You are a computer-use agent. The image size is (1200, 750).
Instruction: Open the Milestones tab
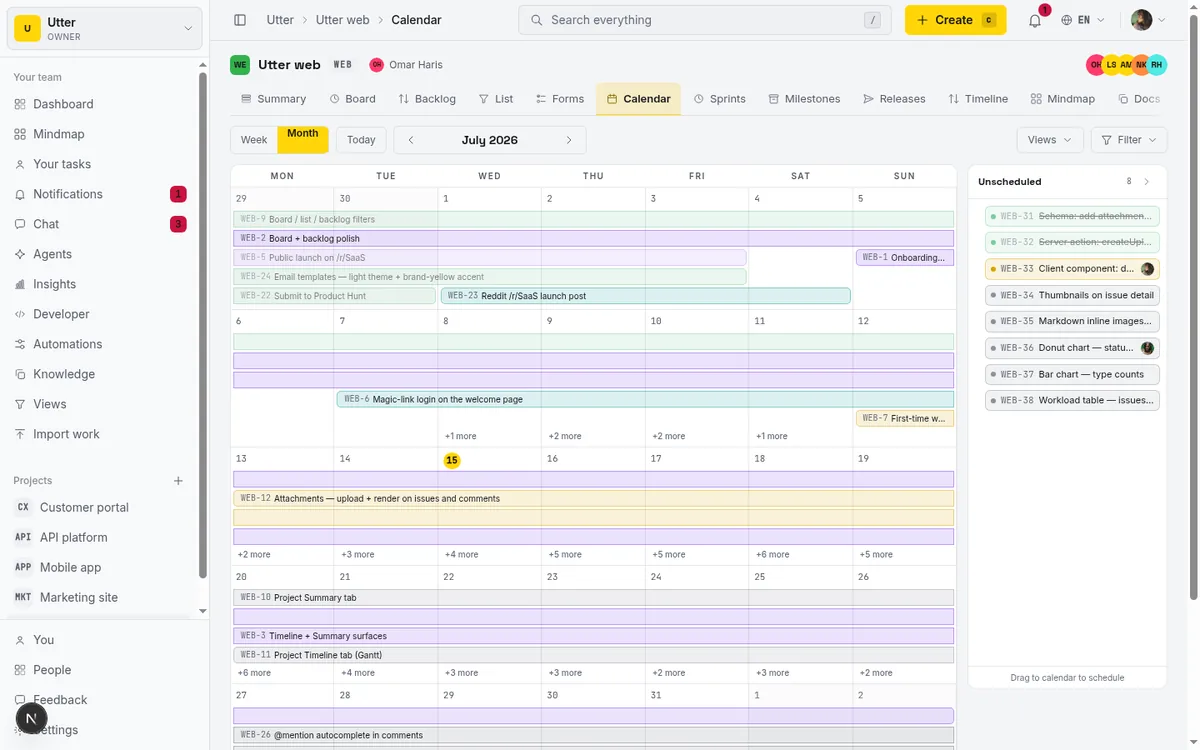point(804,99)
